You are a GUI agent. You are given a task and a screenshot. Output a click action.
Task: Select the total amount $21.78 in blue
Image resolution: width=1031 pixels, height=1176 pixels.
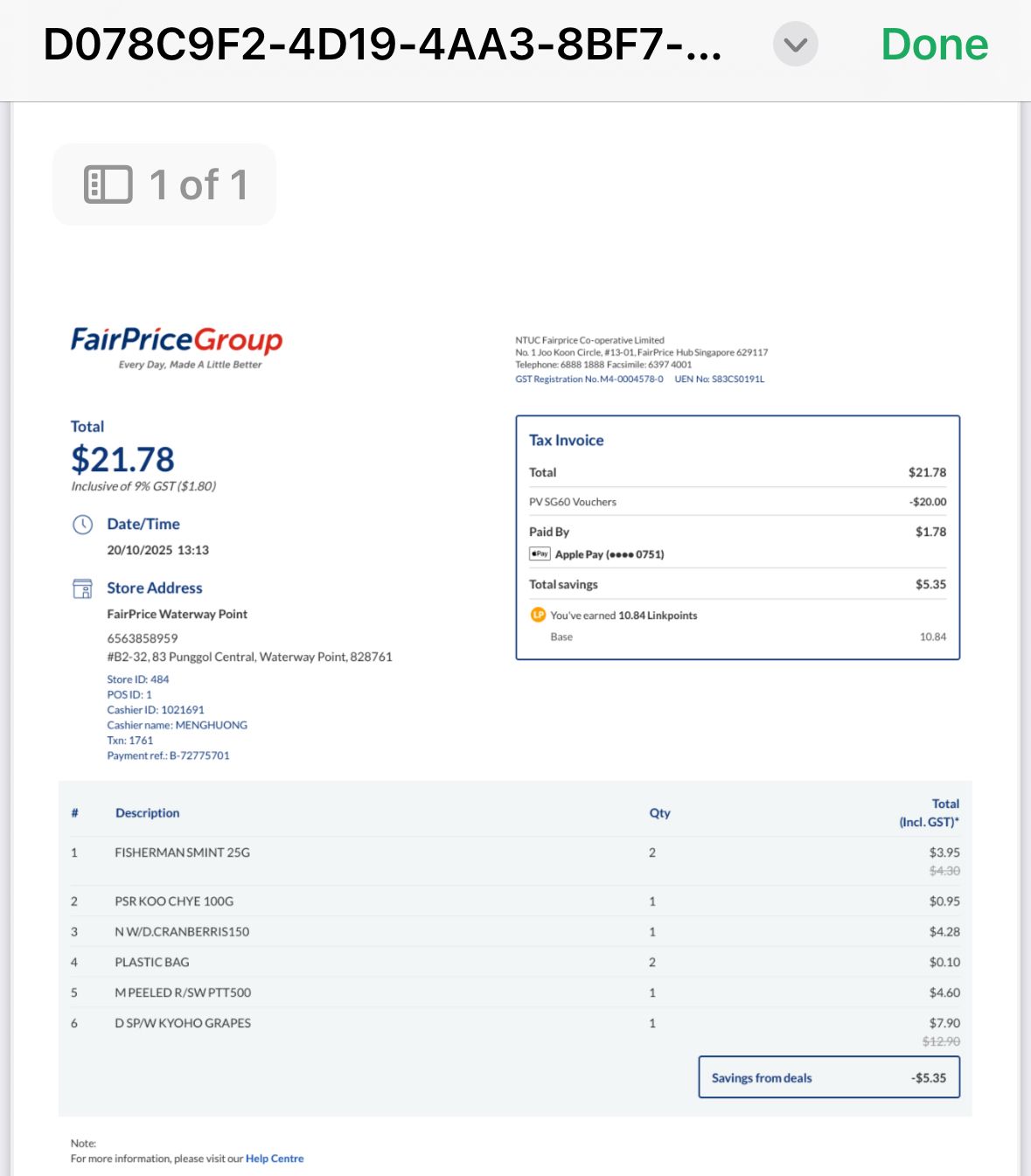point(122,459)
